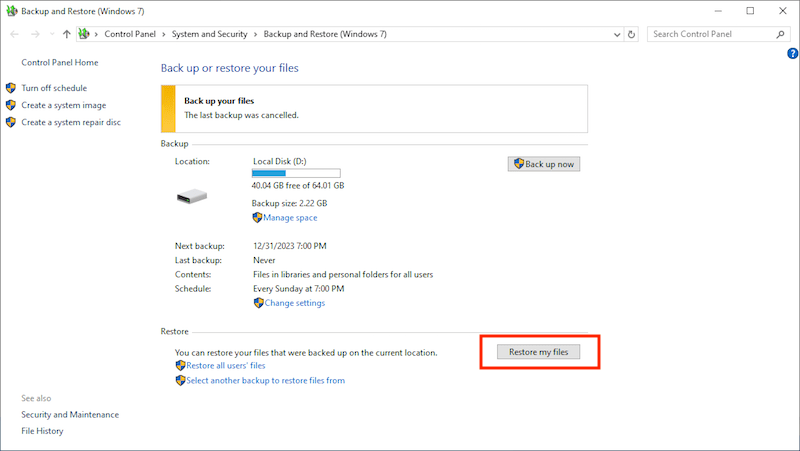Click '40.04 GB free of 64.01 GB' text
Screen dimensions: 800x451
pyautogui.click(x=298, y=185)
